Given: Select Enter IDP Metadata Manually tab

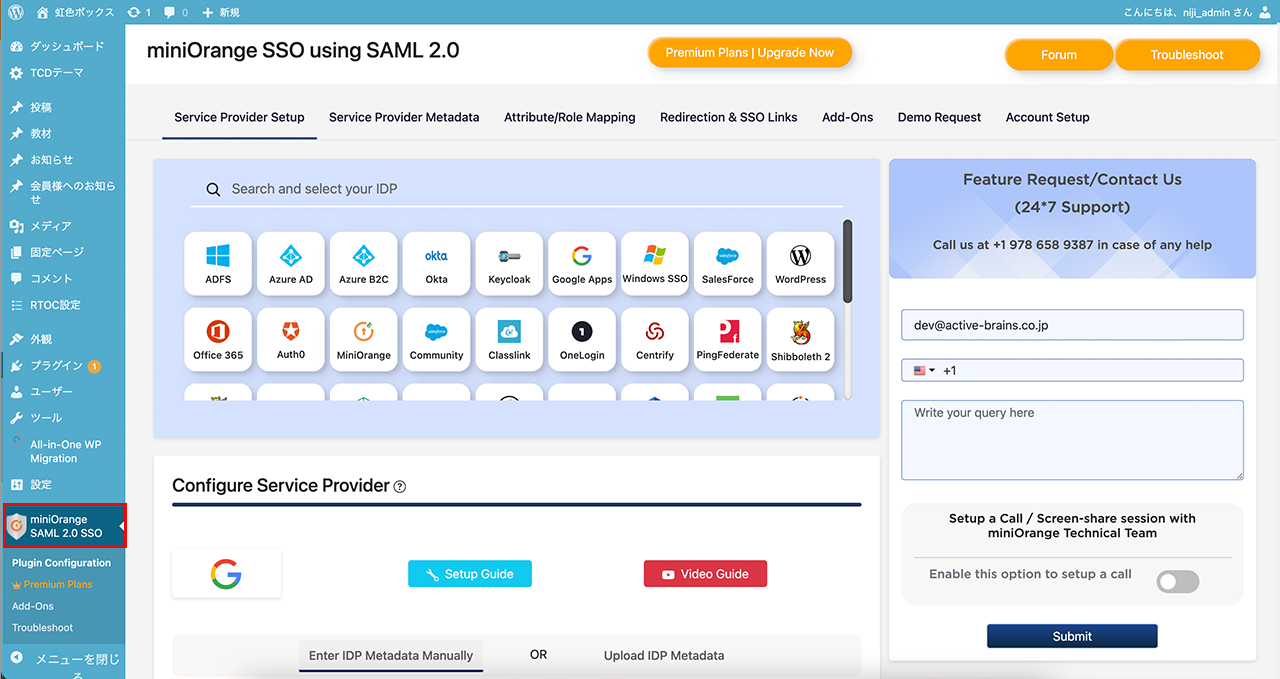Looking at the screenshot, I should click(x=391, y=656).
